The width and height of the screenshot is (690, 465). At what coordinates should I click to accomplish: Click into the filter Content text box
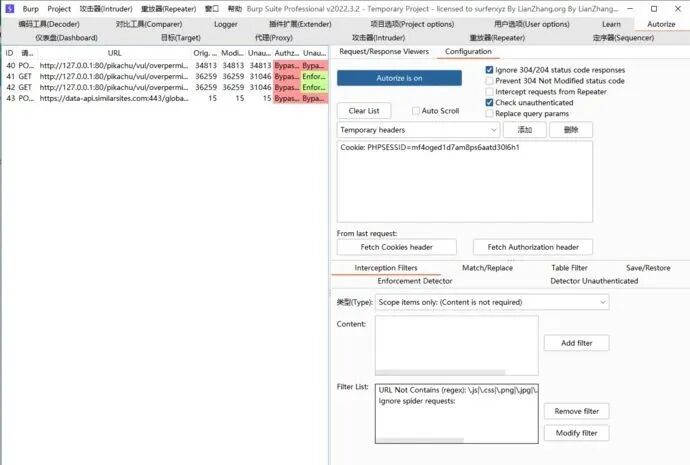pyautogui.click(x=456, y=343)
